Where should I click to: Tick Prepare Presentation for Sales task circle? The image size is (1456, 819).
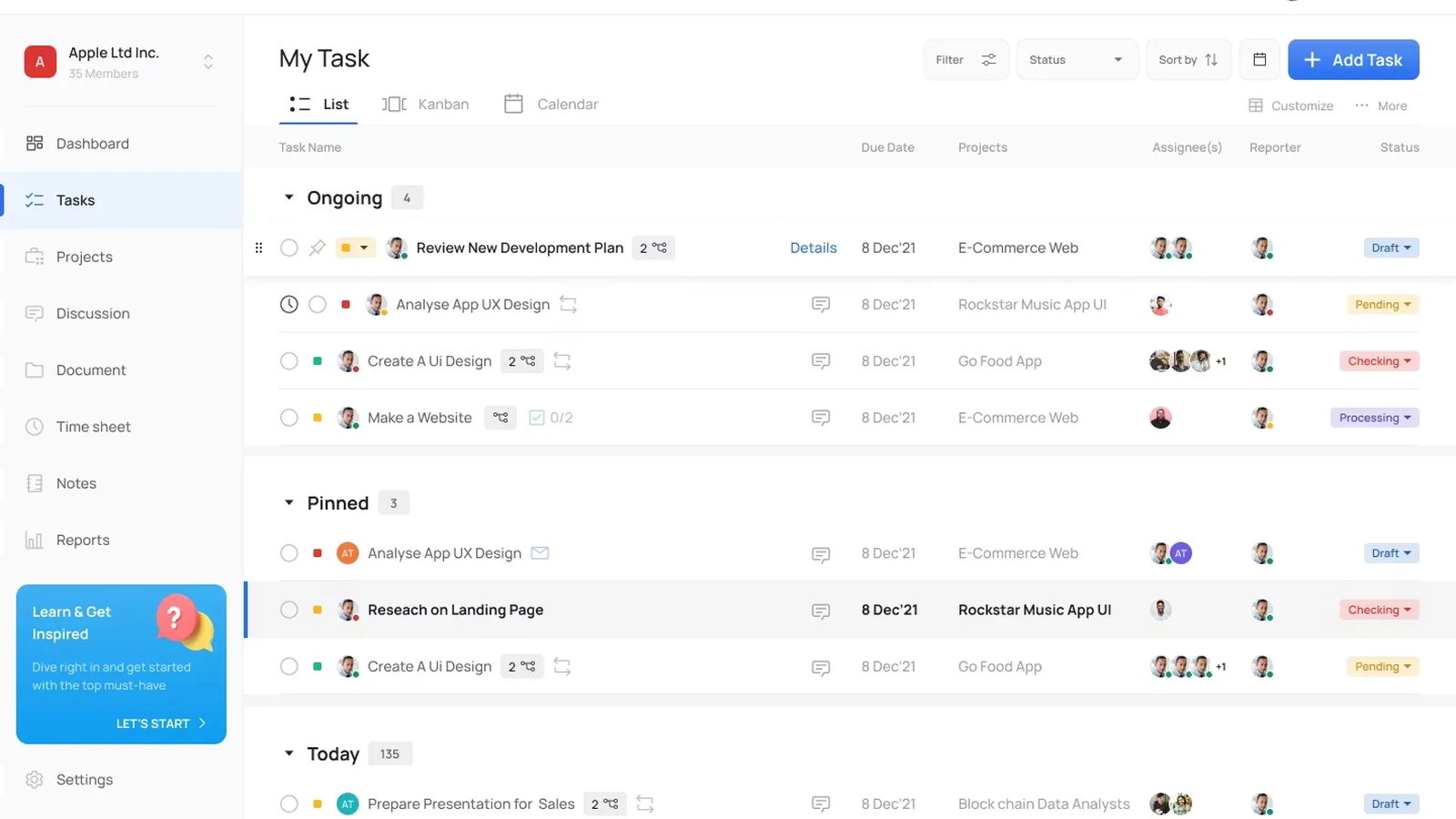click(288, 804)
